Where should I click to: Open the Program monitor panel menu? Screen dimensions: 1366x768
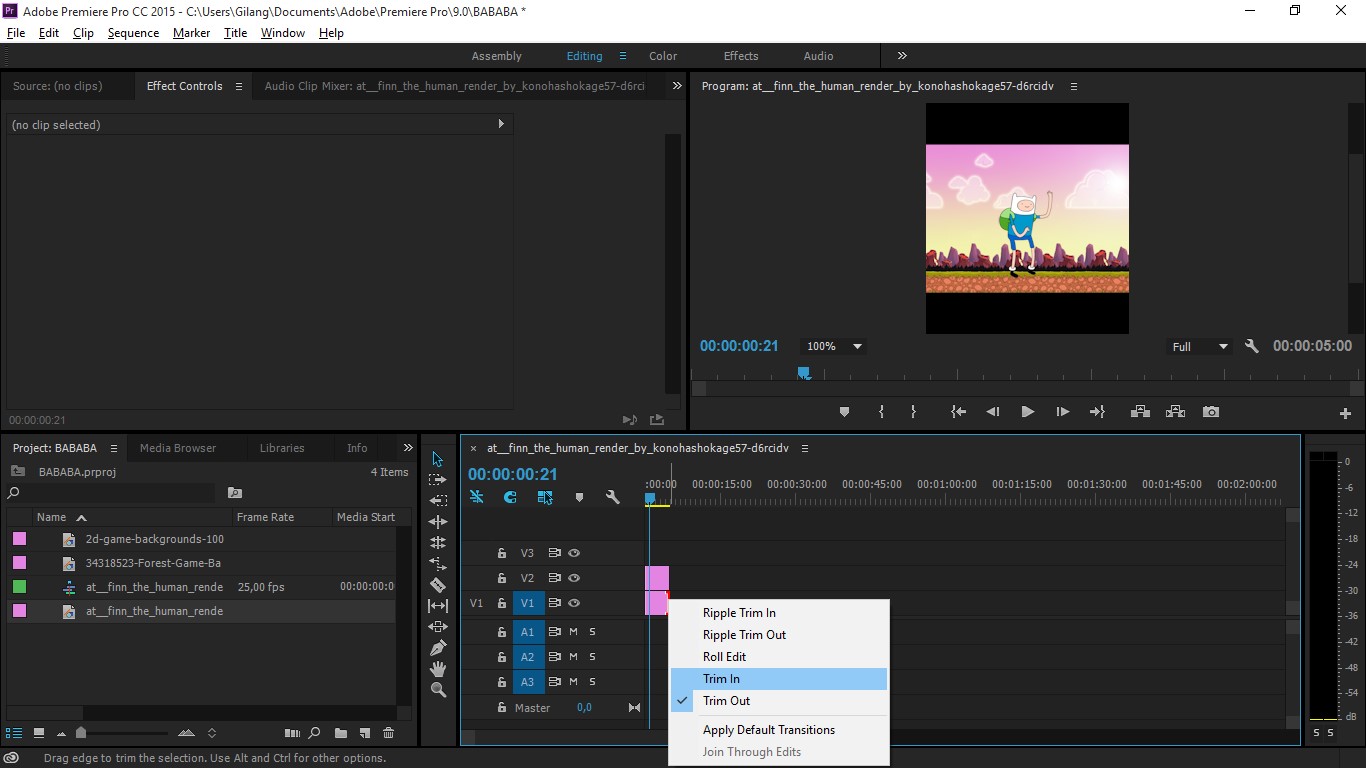pyautogui.click(x=1074, y=86)
